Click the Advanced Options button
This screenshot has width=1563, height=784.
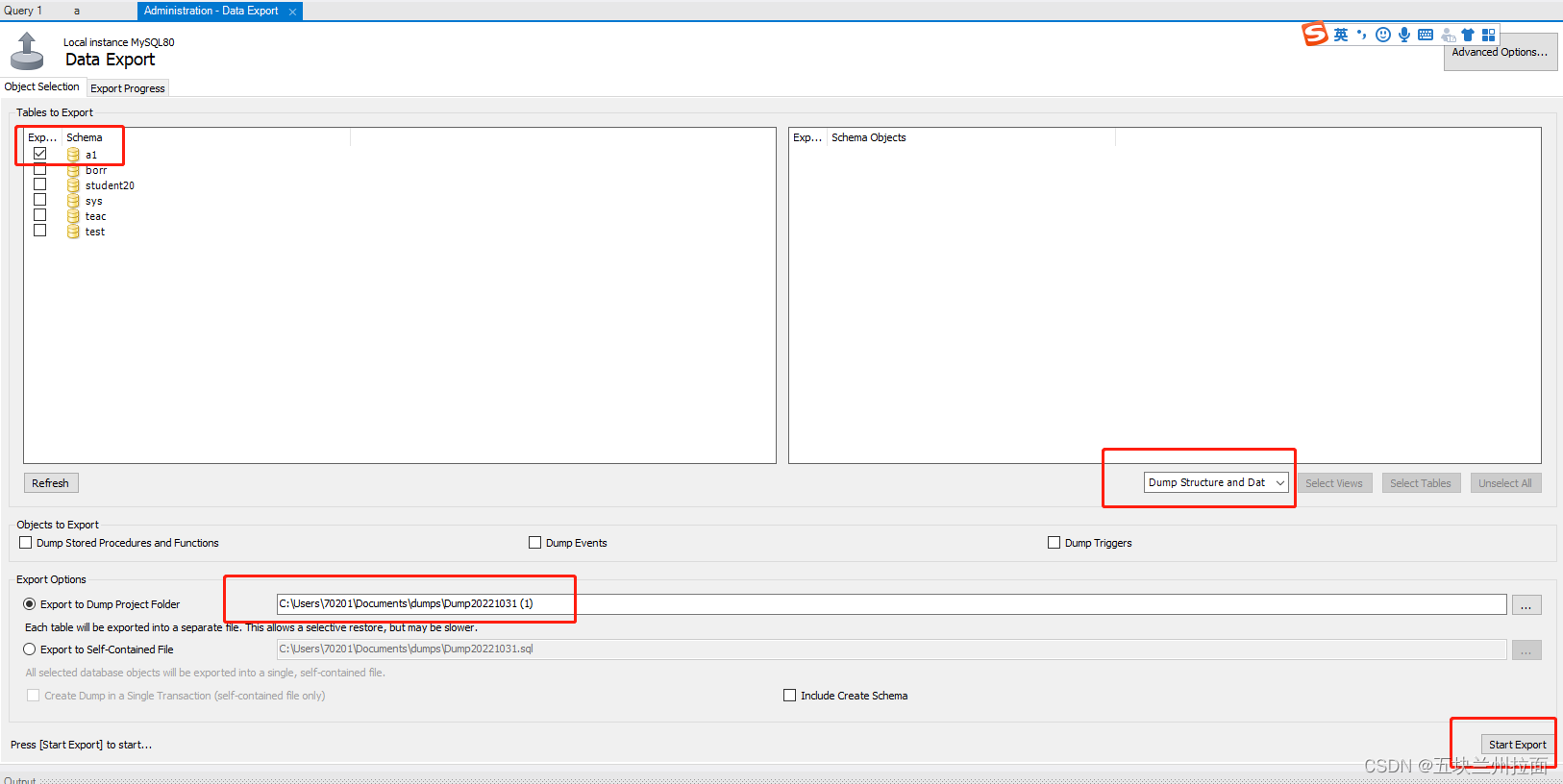pos(1500,52)
